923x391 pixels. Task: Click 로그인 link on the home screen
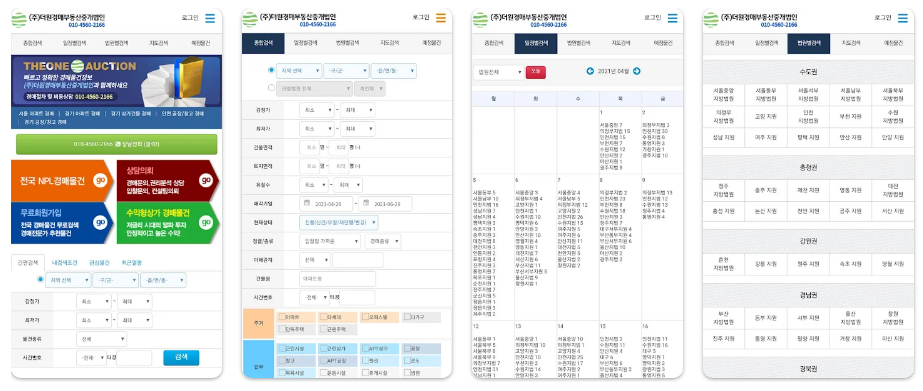point(190,18)
